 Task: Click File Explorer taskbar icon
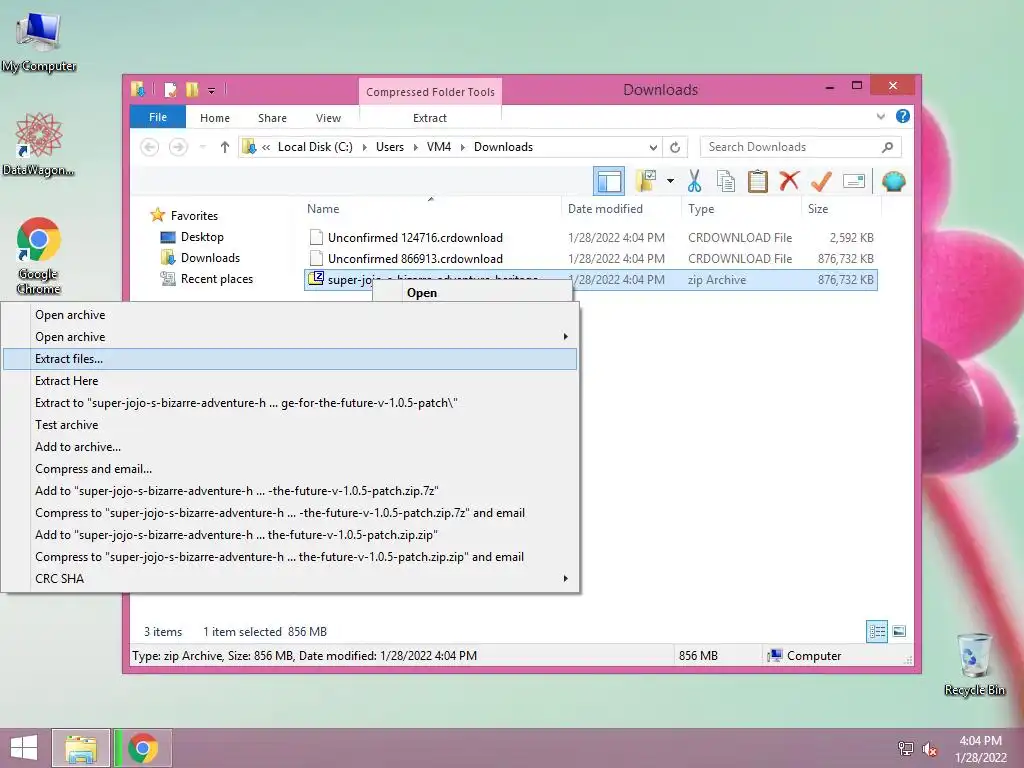coord(81,748)
